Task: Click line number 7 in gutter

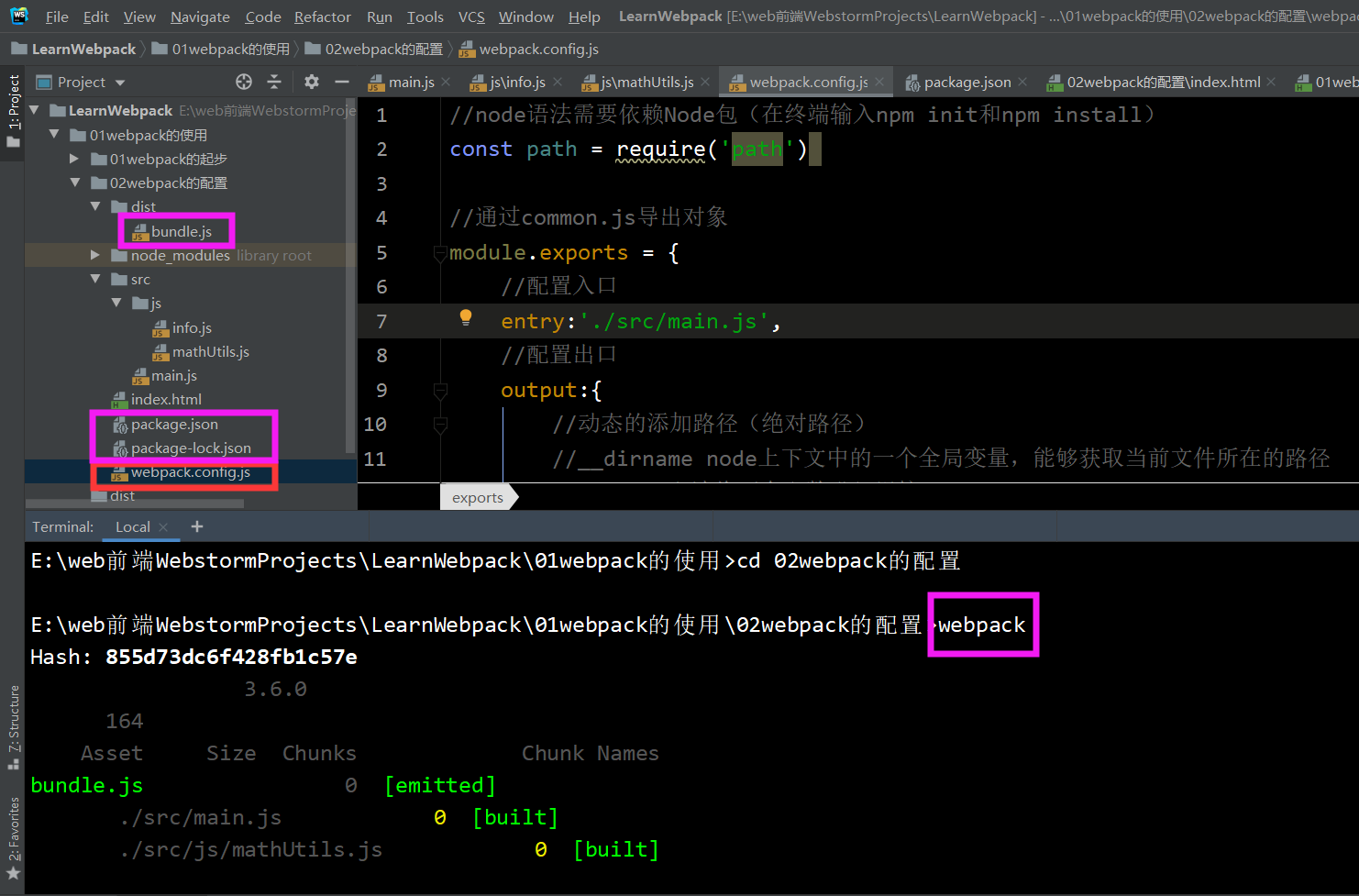Action: [381, 321]
